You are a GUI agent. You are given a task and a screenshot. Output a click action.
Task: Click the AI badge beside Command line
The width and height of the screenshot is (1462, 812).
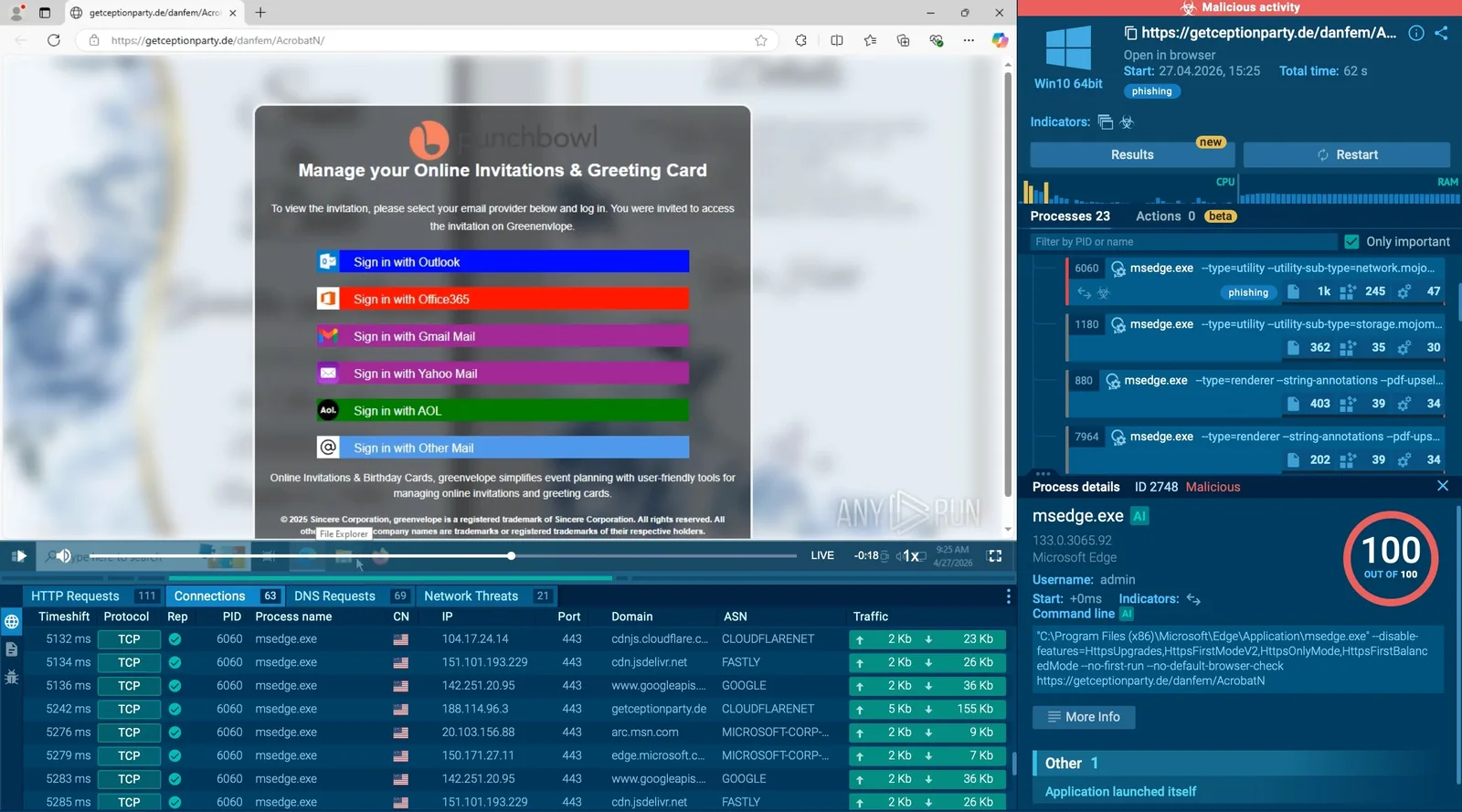click(1127, 614)
